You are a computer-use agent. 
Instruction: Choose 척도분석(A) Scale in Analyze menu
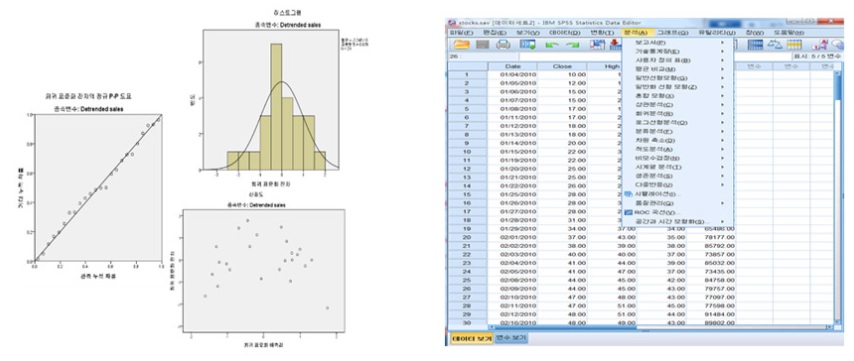click(x=678, y=149)
